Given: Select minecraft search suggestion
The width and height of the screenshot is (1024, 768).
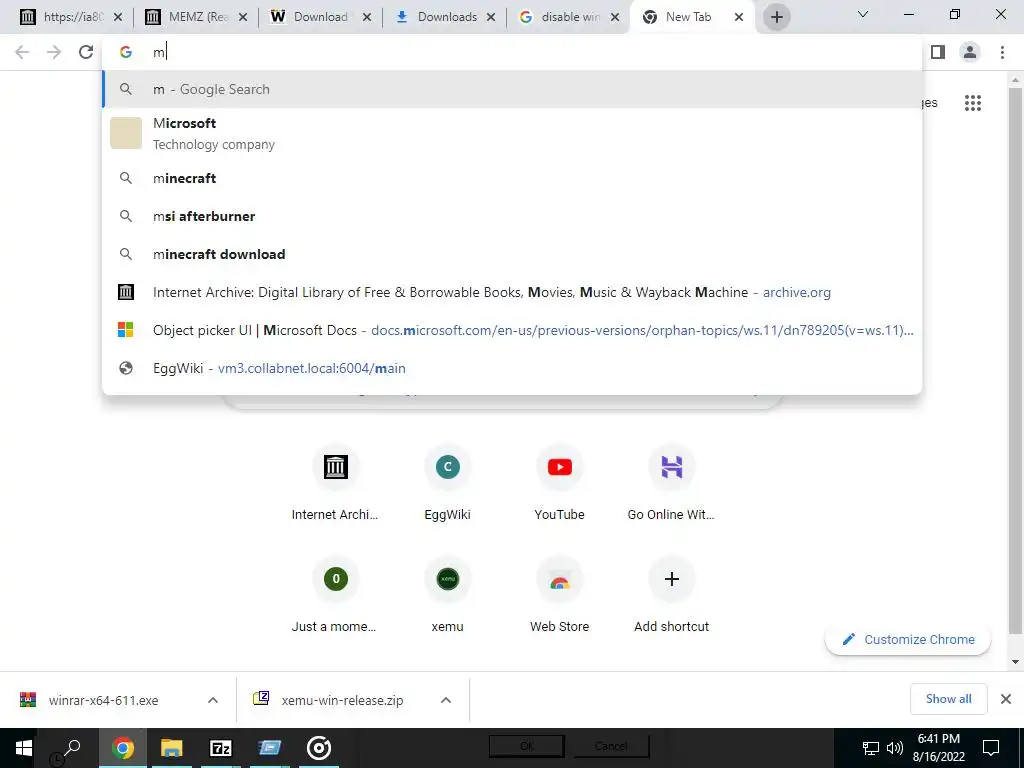Looking at the screenshot, I should 512,178.
